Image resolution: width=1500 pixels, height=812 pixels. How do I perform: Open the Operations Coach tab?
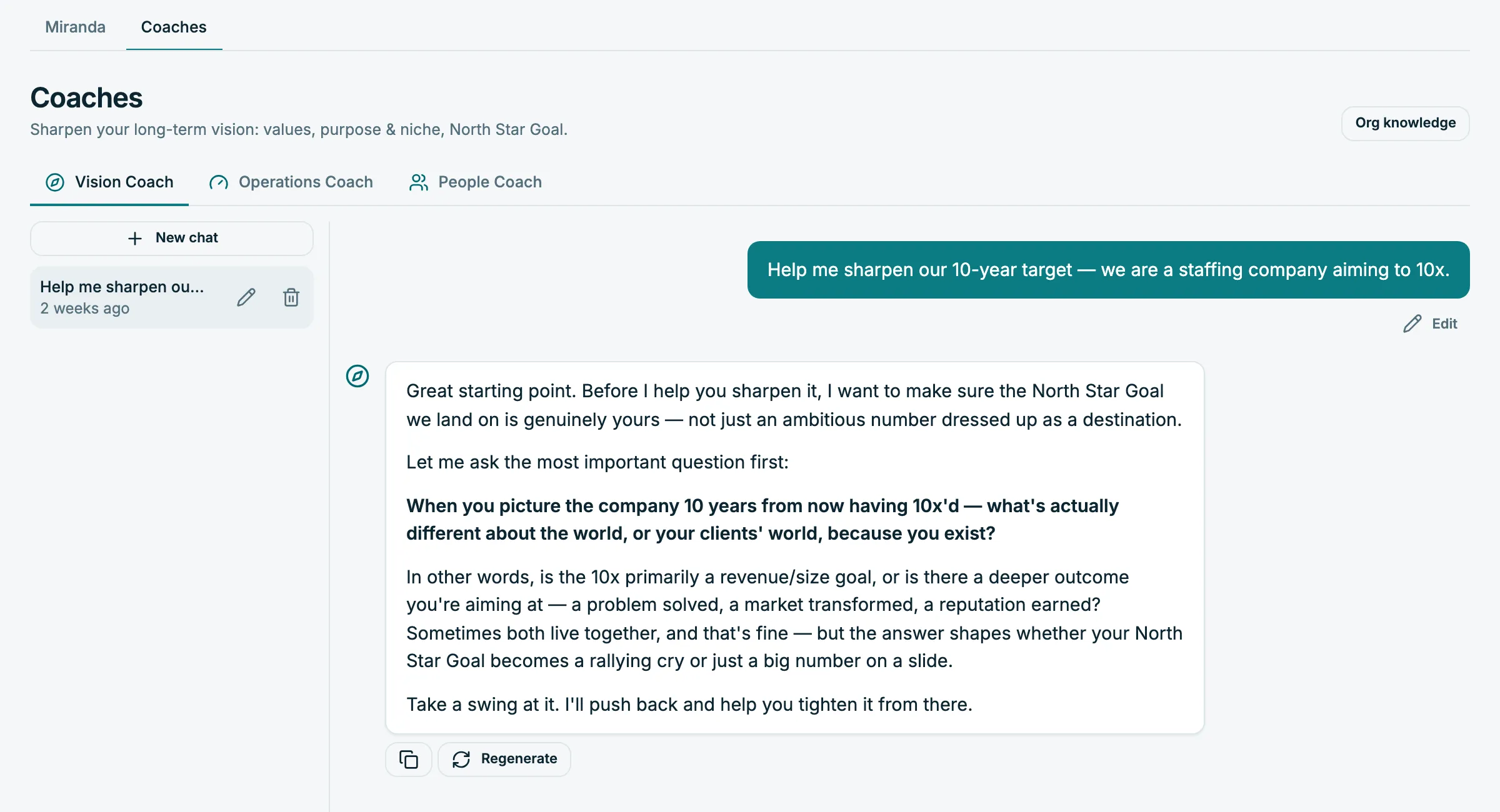pyautogui.click(x=291, y=182)
